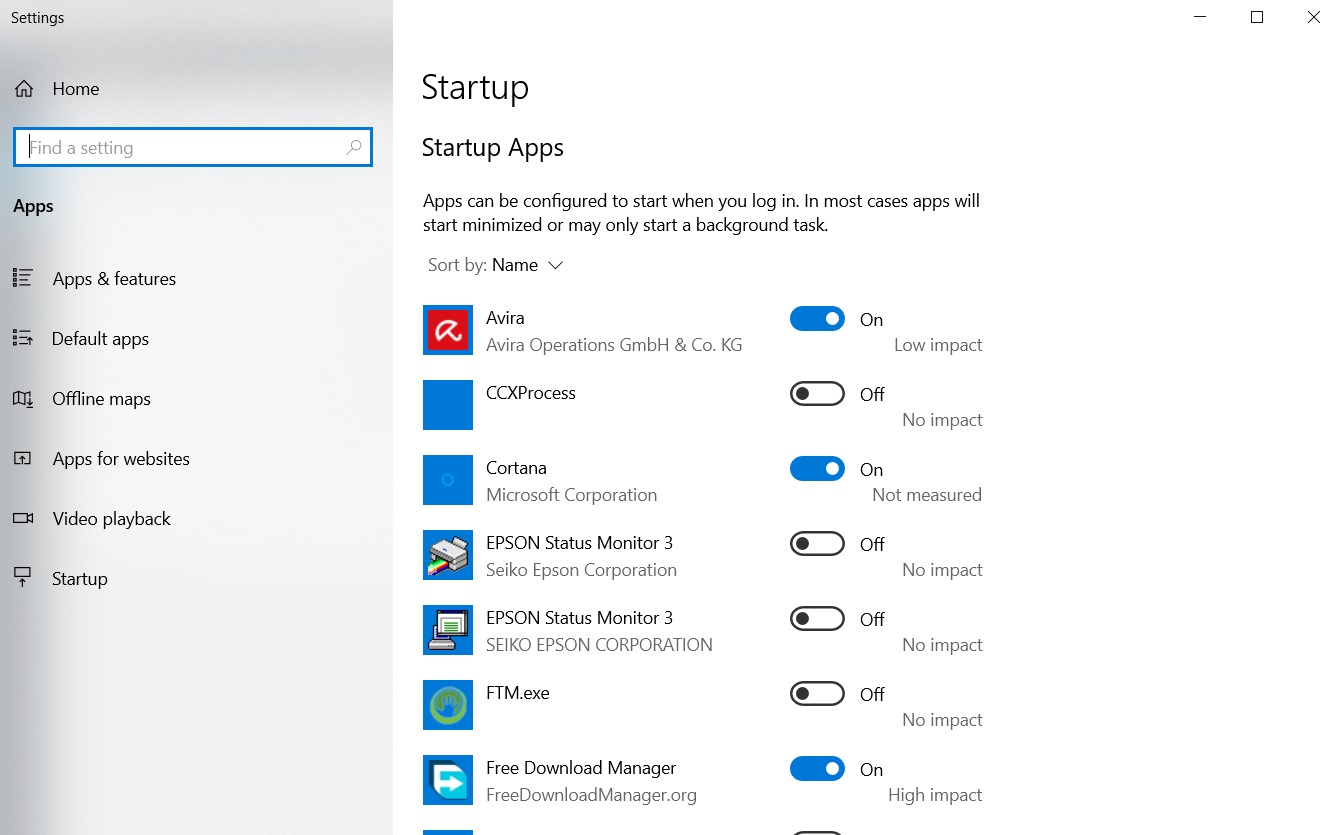Click the Apps & features list icon
Image resolution: width=1339 pixels, height=835 pixels.
23,278
